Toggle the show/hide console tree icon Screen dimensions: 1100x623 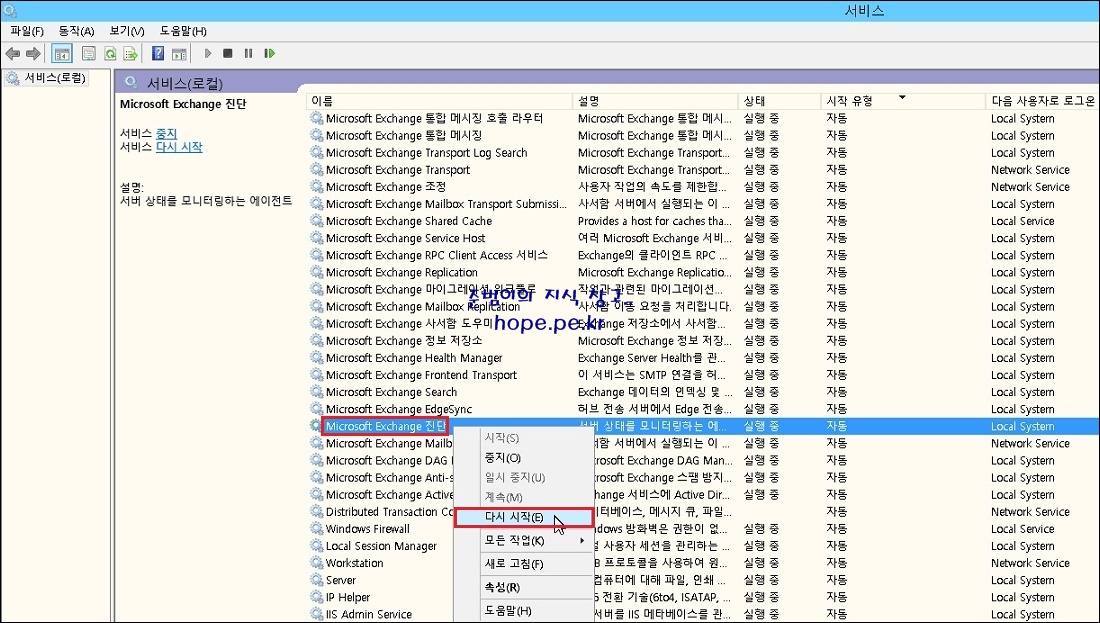[62, 53]
